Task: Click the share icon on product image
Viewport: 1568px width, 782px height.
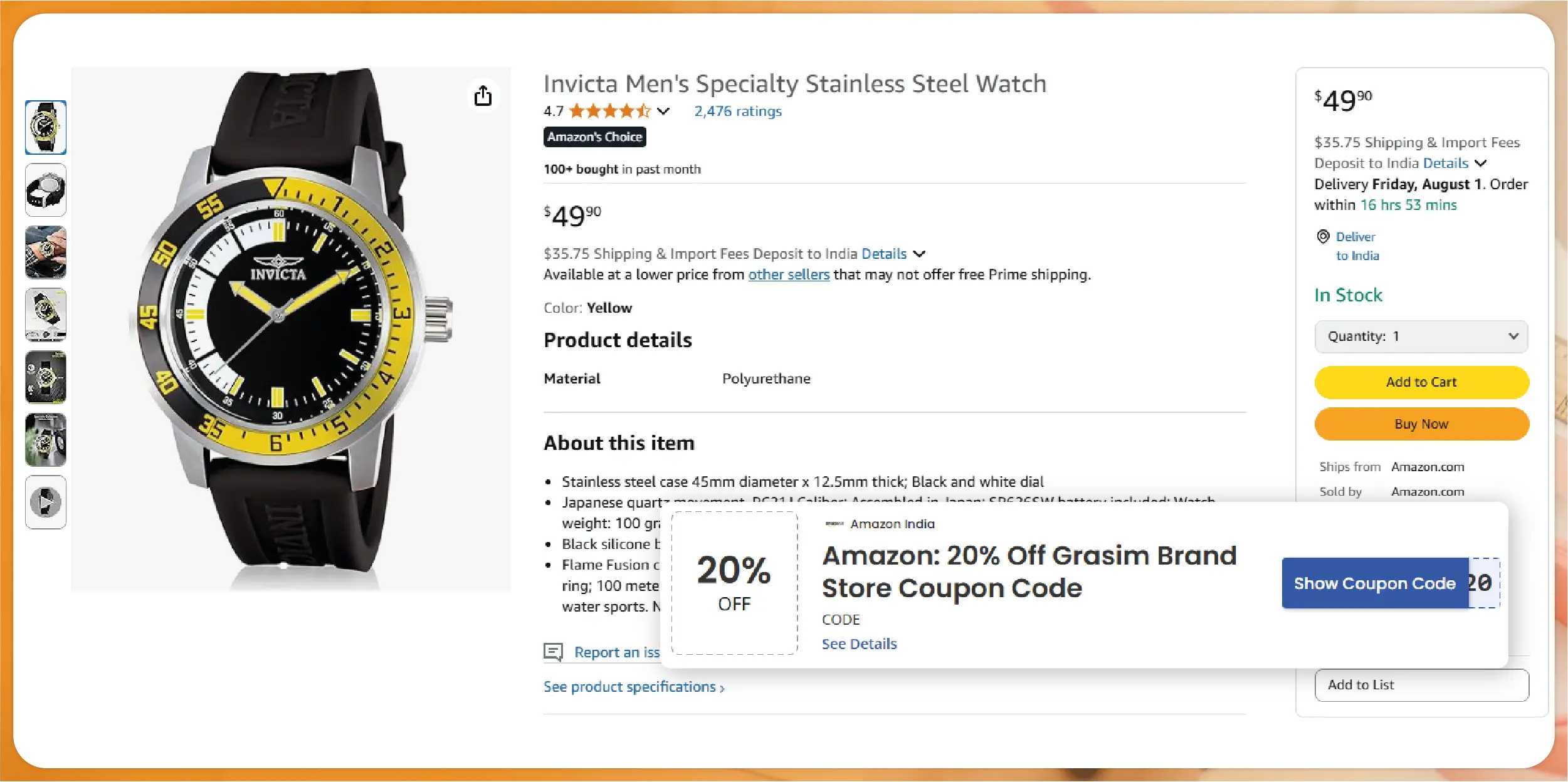Action: [483, 96]
